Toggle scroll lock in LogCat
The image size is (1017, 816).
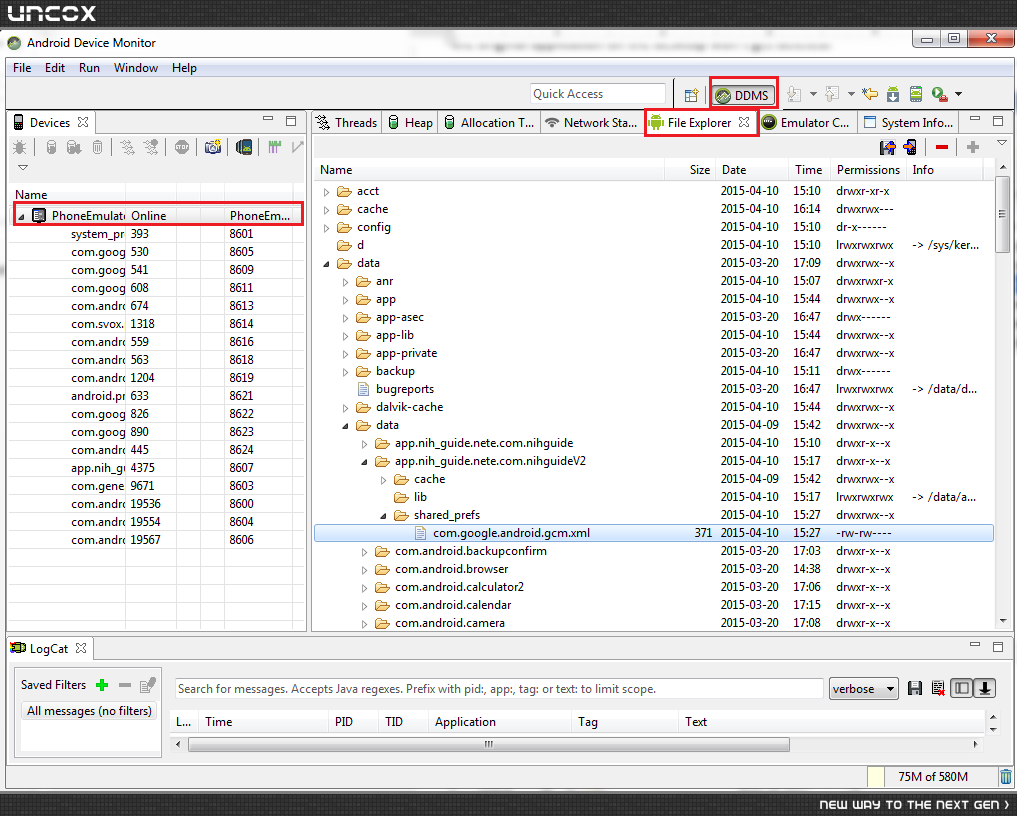(x=985, y=688)
